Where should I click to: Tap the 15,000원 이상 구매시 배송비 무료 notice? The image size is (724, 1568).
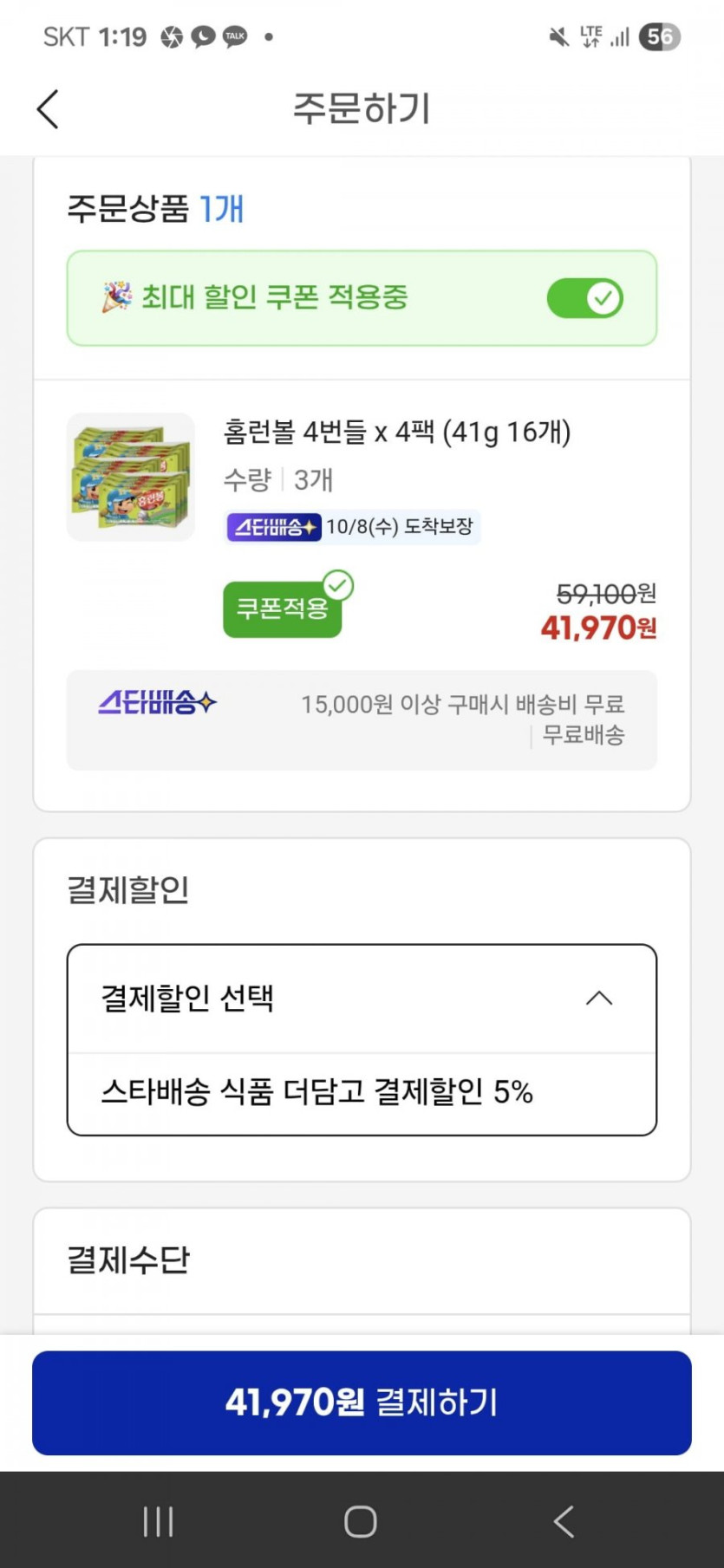pos(462,704)
